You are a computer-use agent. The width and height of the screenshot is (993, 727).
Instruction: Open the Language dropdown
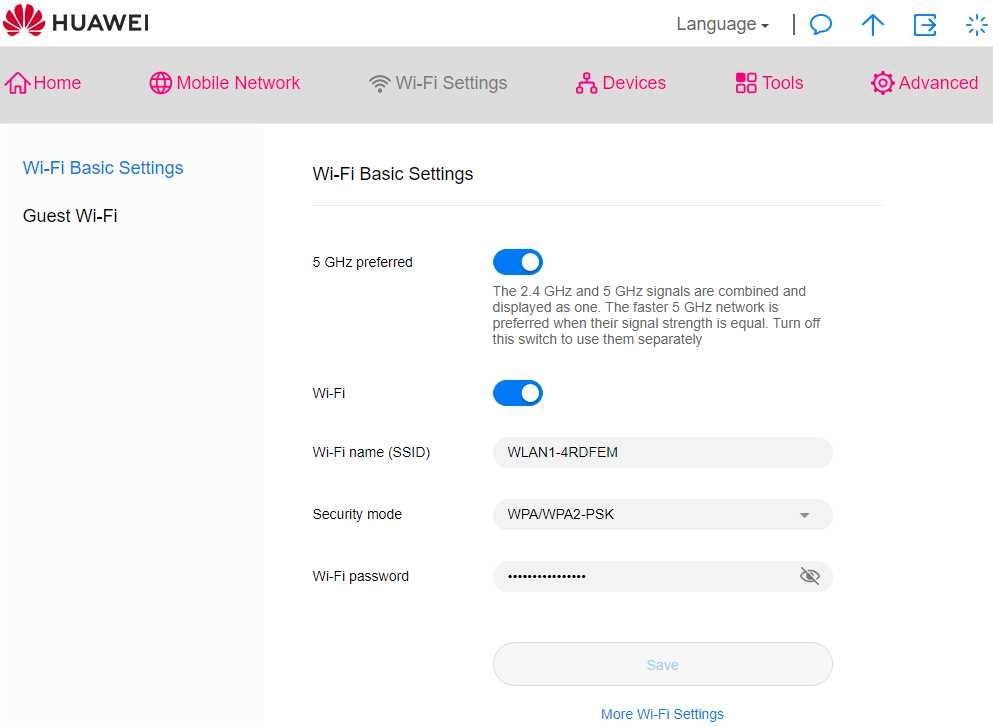tap(722, 24)
